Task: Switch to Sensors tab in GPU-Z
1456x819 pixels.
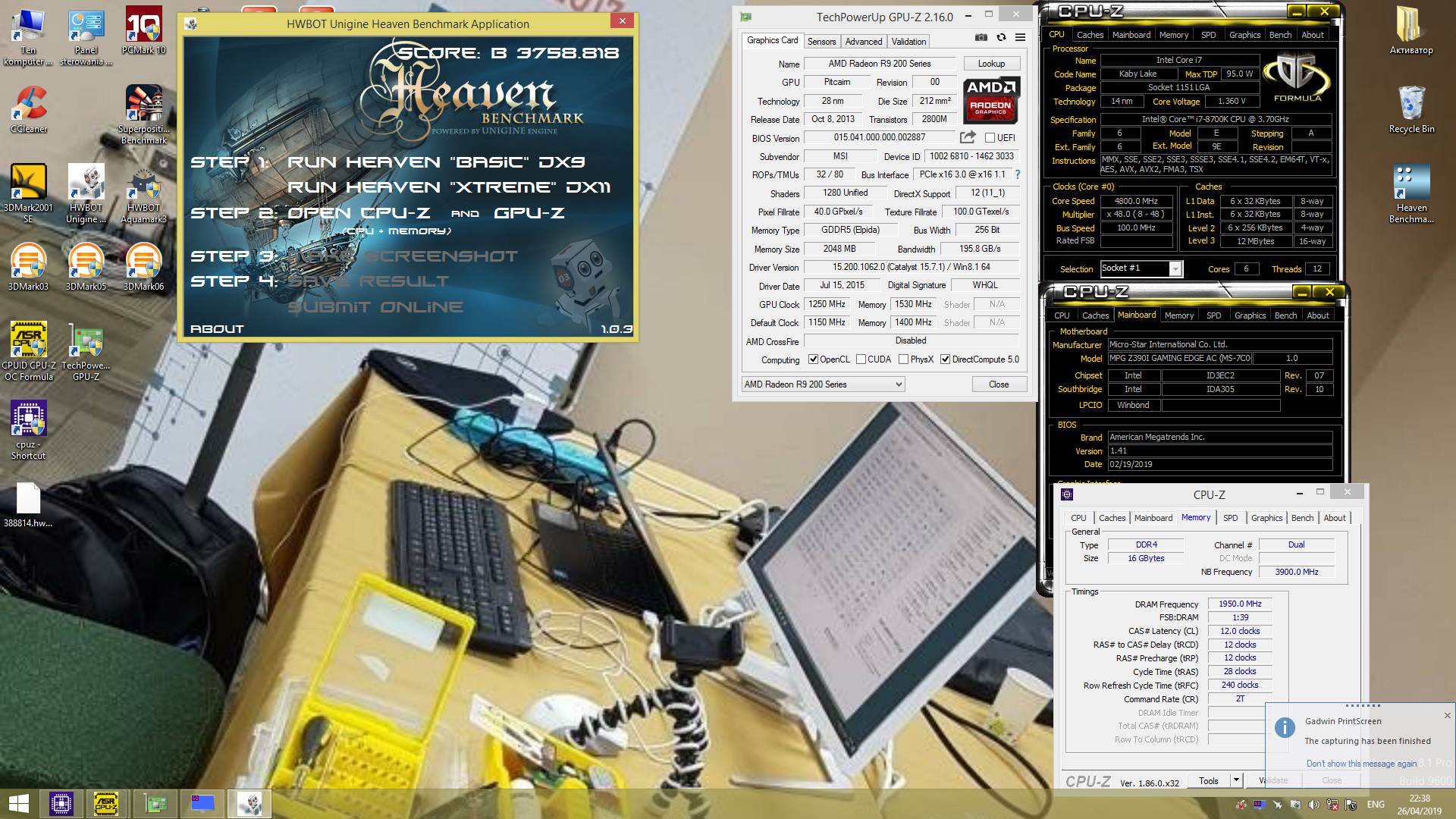Action: tap(821, 42)
